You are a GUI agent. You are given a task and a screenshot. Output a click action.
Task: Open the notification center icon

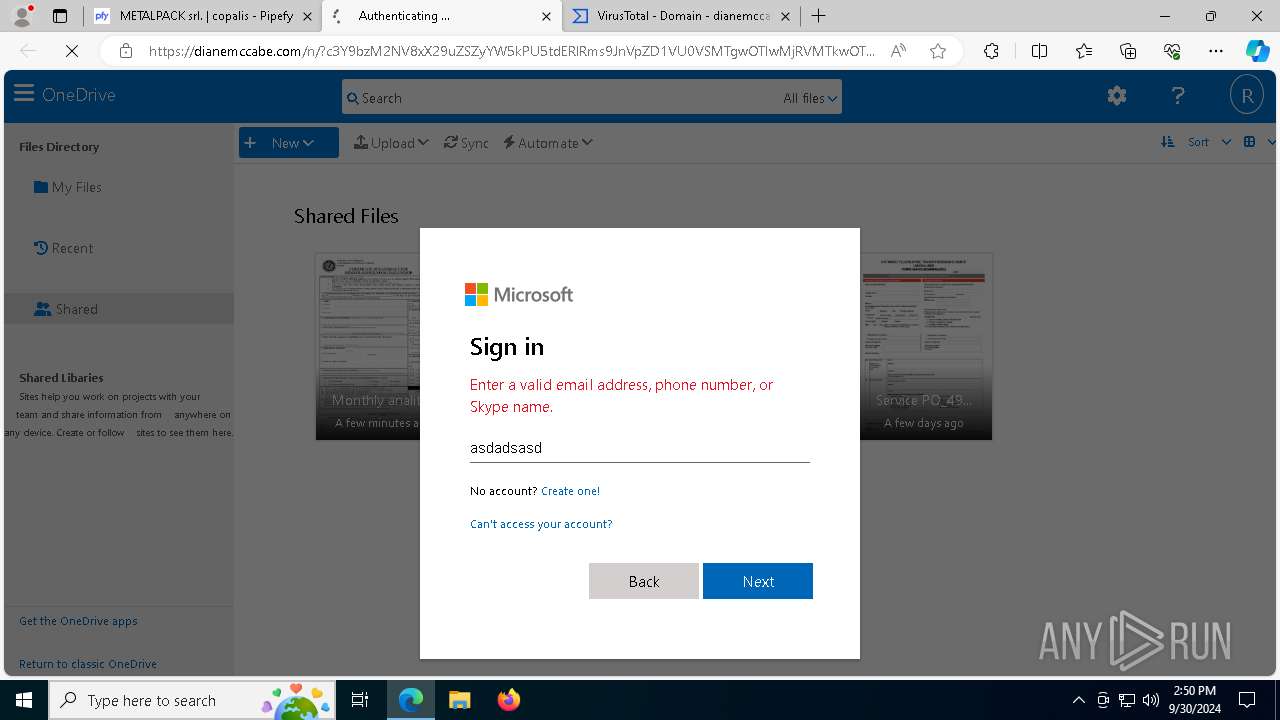(x=1247, y=700)
